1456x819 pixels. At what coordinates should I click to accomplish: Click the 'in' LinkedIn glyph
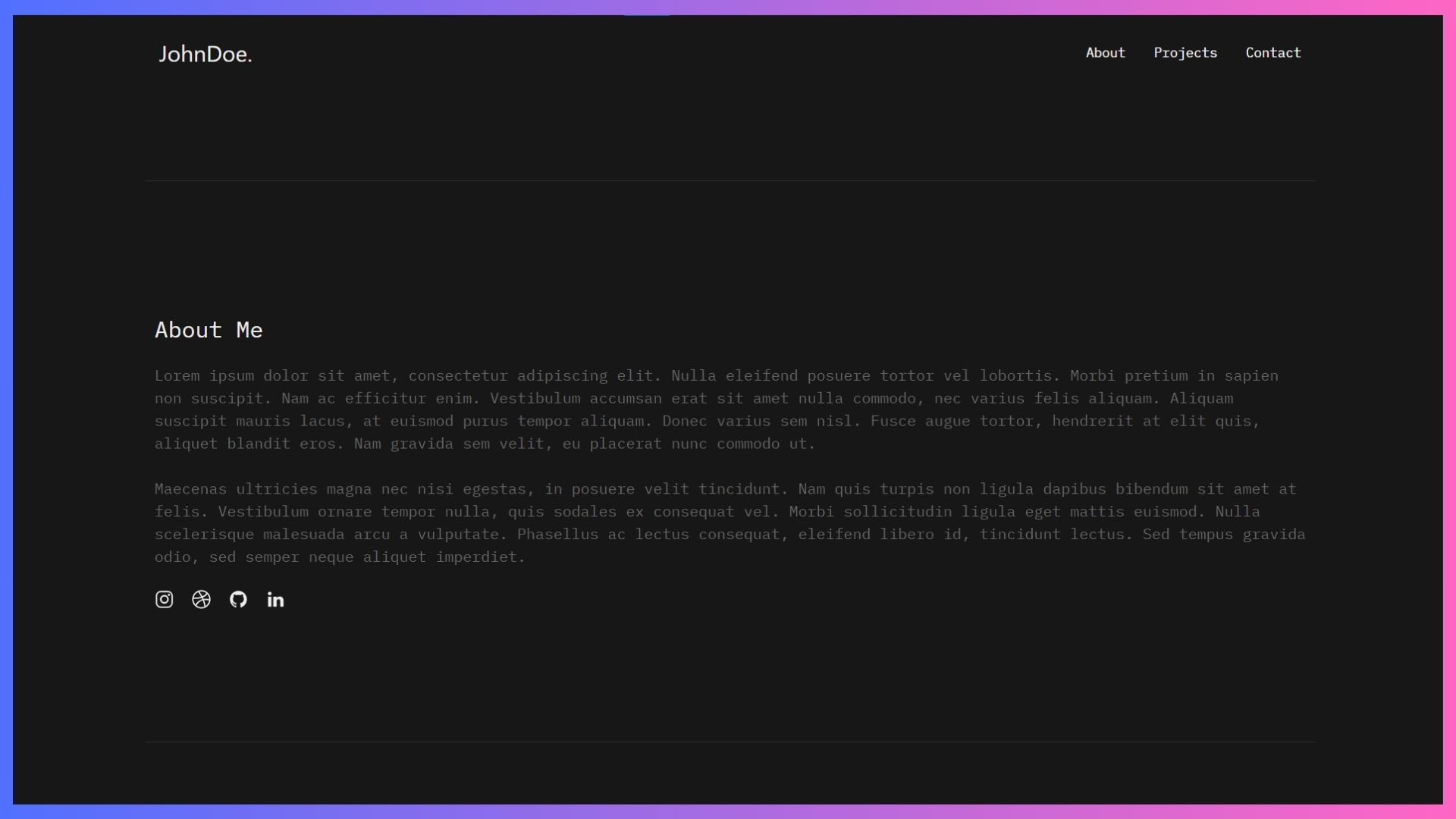point(275,600)
